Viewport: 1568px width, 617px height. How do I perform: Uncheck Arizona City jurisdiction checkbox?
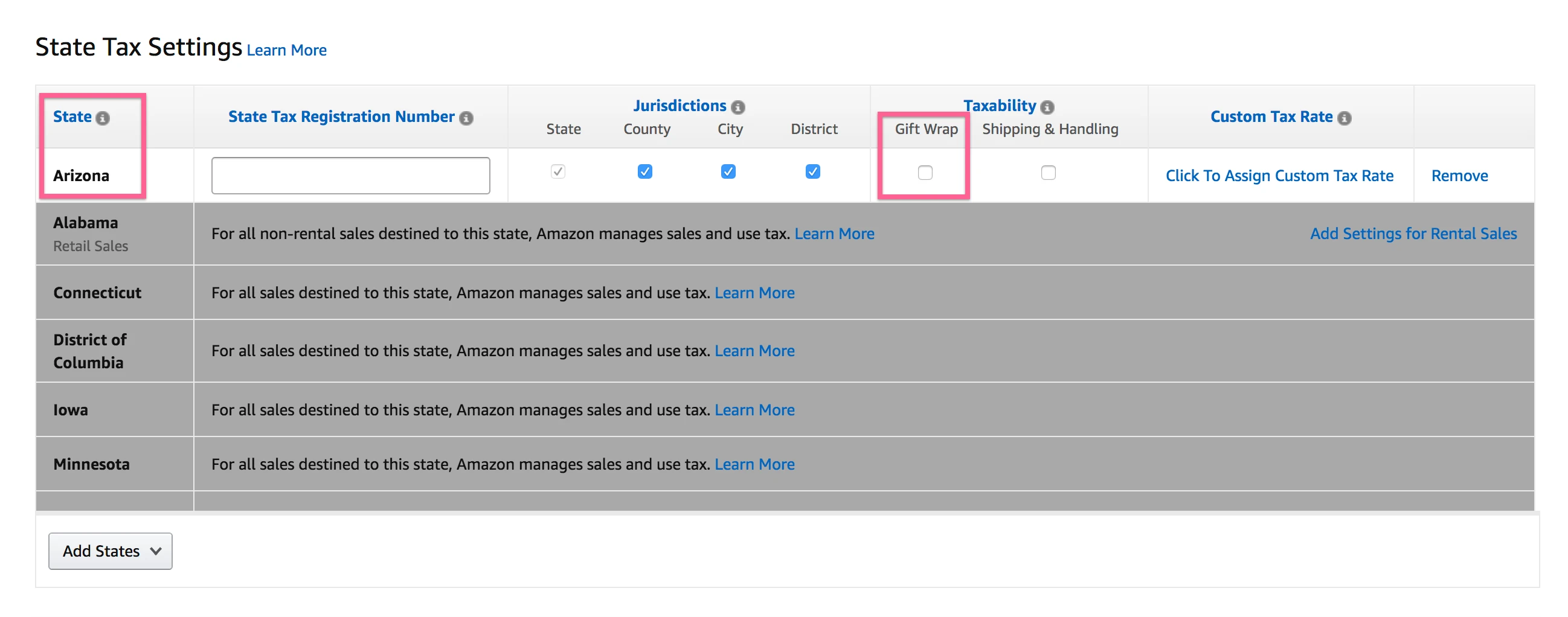click(x=728, y=171)
